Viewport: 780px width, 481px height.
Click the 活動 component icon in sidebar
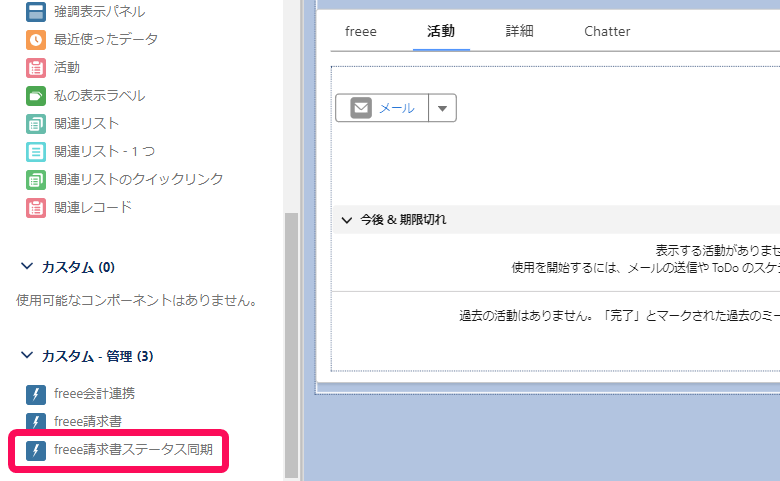36,68
